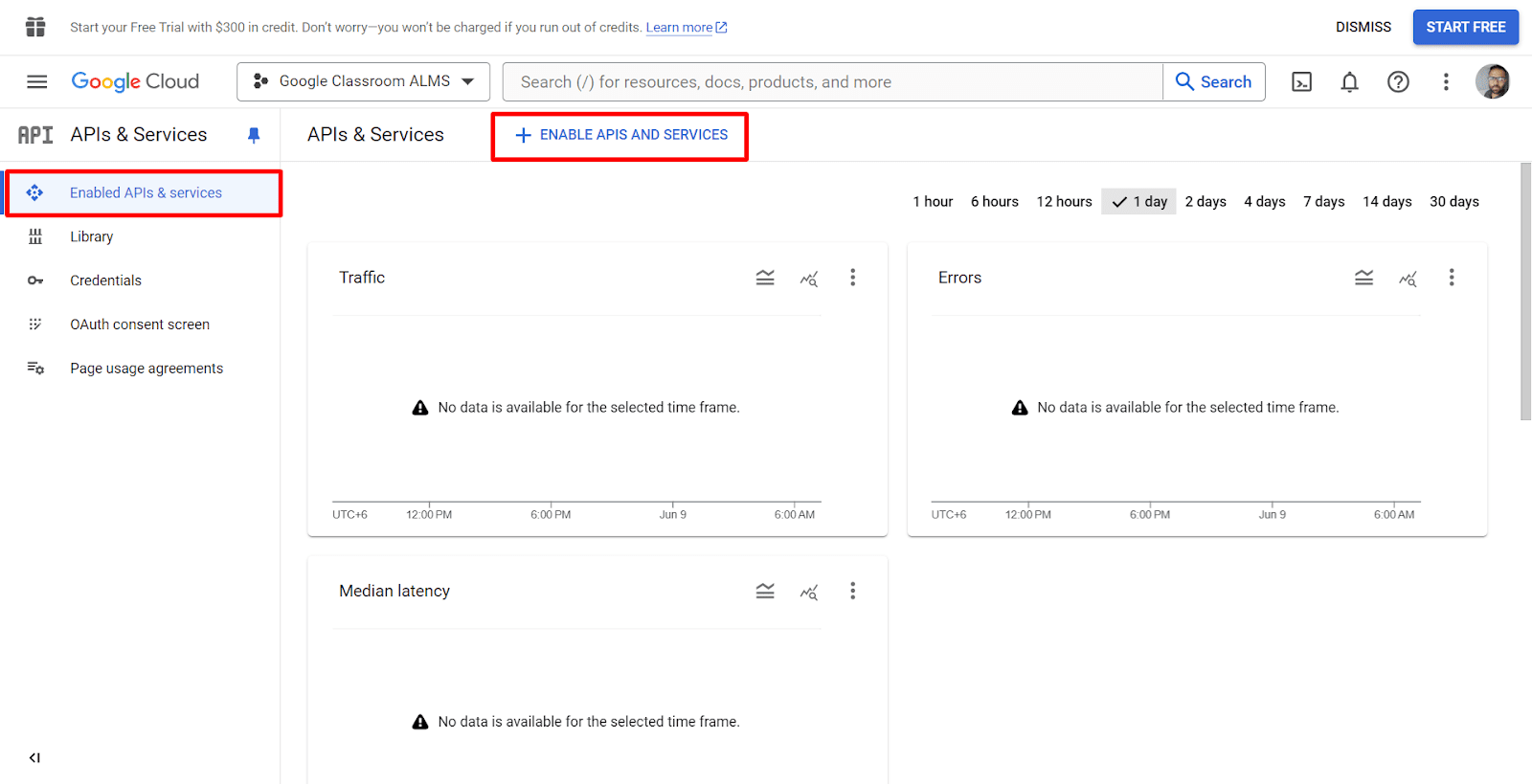Screen dimensions: 1532x784
Task: Click the Traffic chart title
Action: 362,278
